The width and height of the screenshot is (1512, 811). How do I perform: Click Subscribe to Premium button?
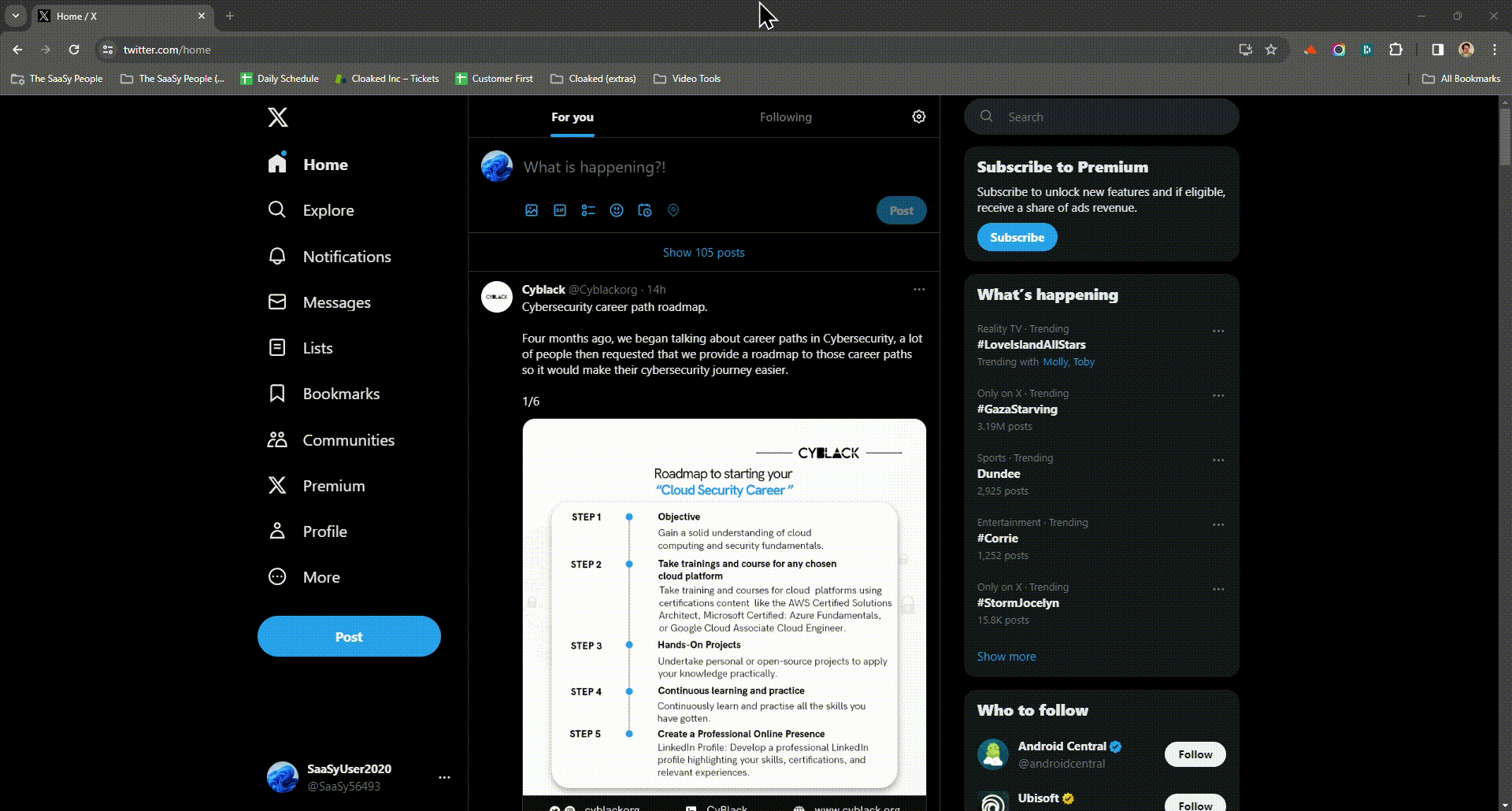tap(1017, 237)
